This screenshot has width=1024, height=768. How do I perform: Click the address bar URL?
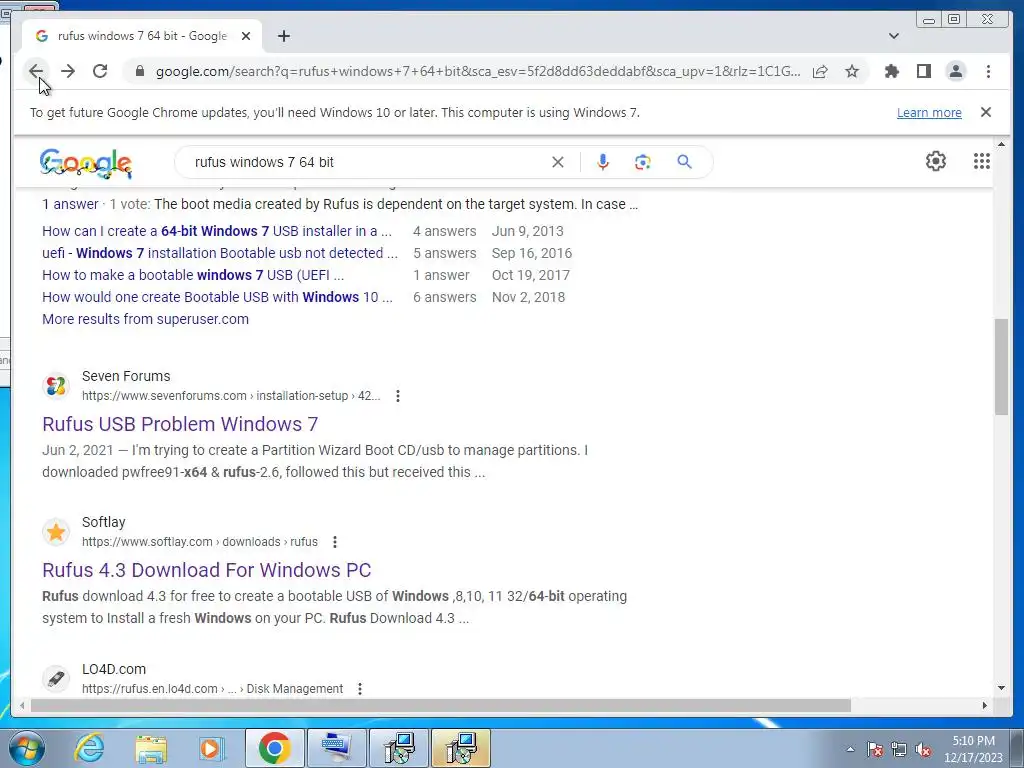477,71
